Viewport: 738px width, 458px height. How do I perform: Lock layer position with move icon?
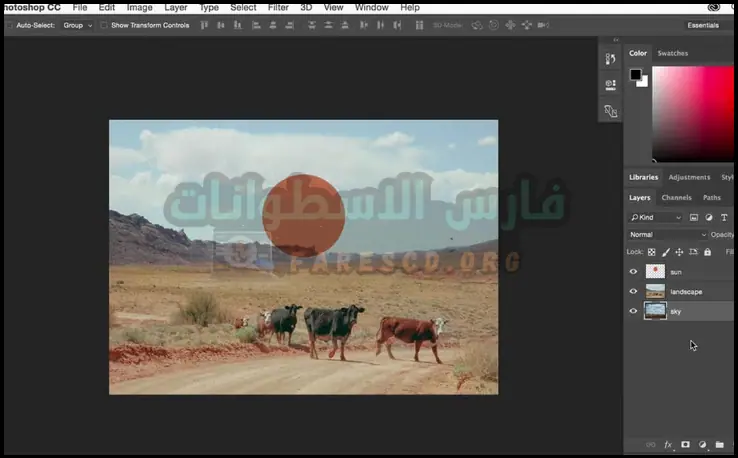click(679, 252)
